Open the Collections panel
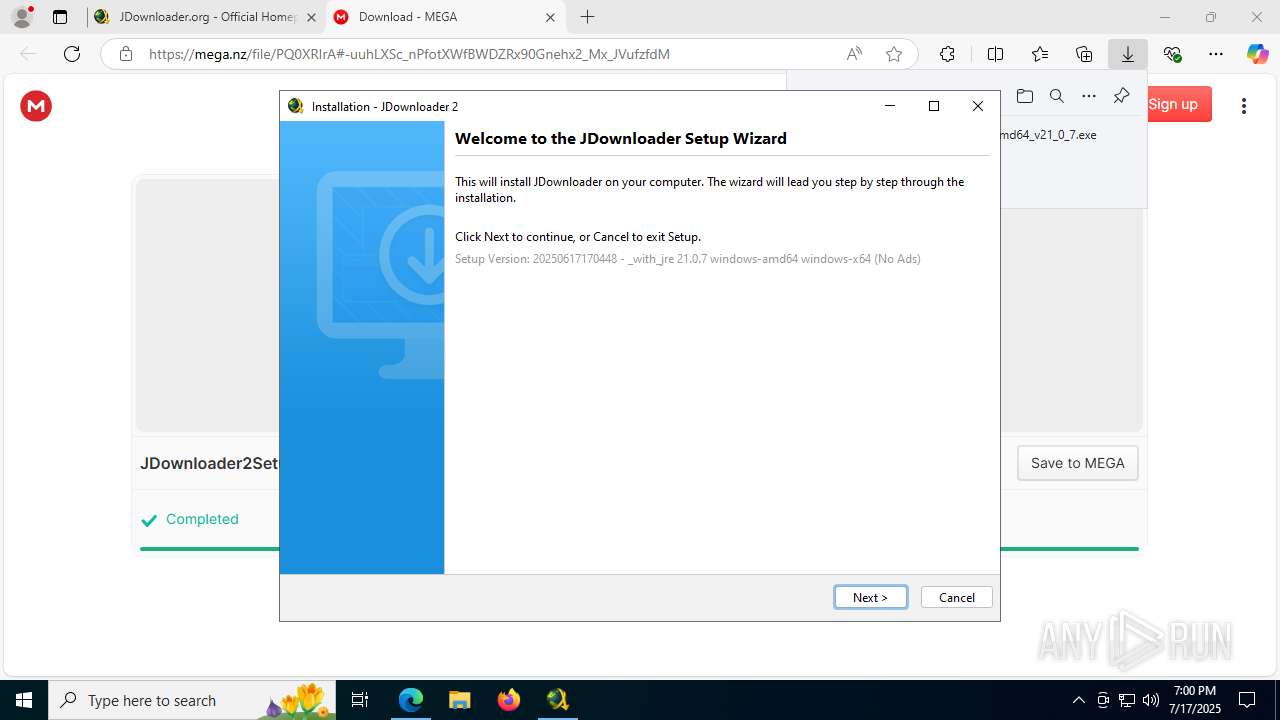This screenshot has height=720, width=1280. tap(1084, 54)
